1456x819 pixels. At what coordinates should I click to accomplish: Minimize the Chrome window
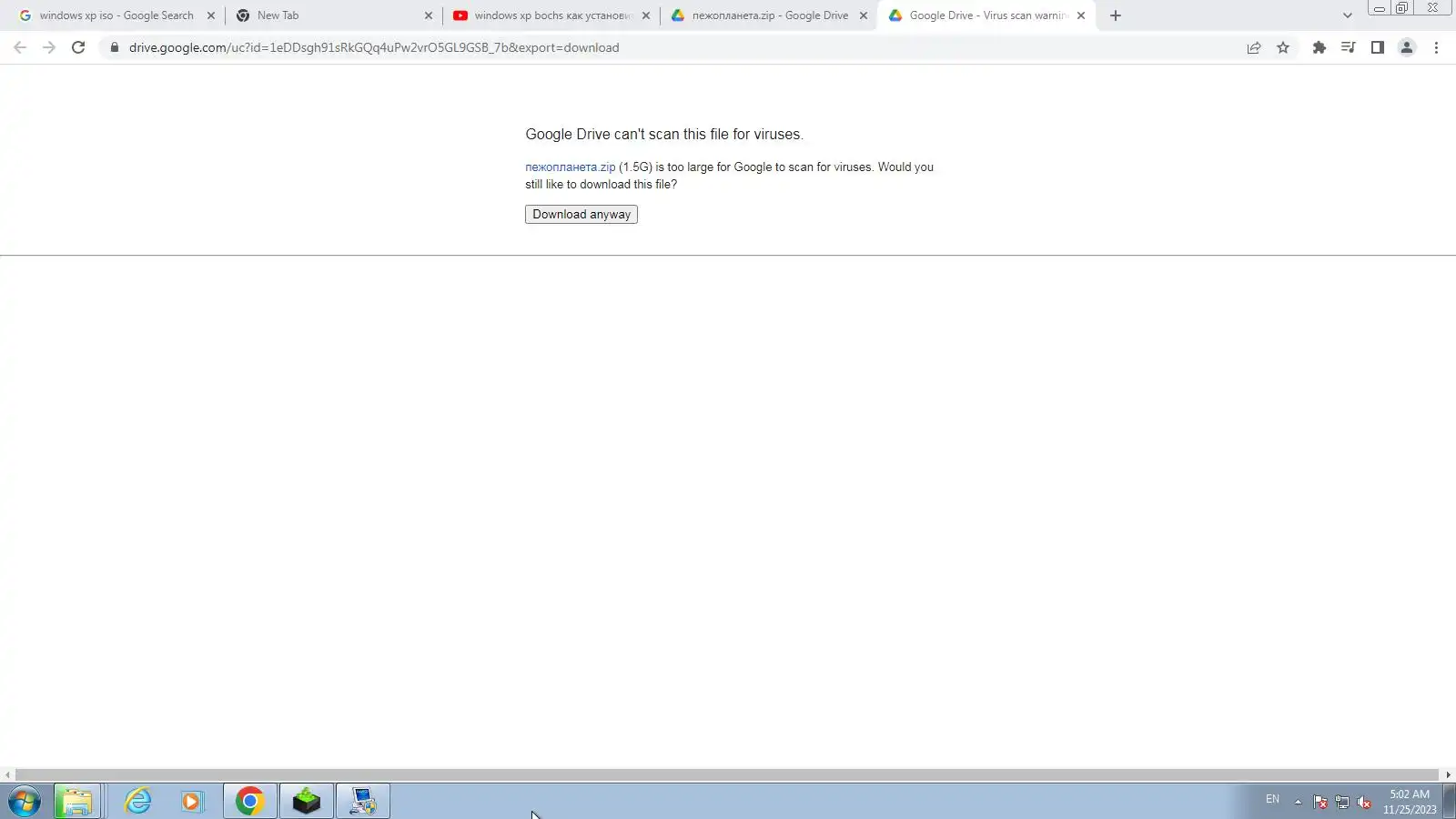click(x=1379, y=8)
